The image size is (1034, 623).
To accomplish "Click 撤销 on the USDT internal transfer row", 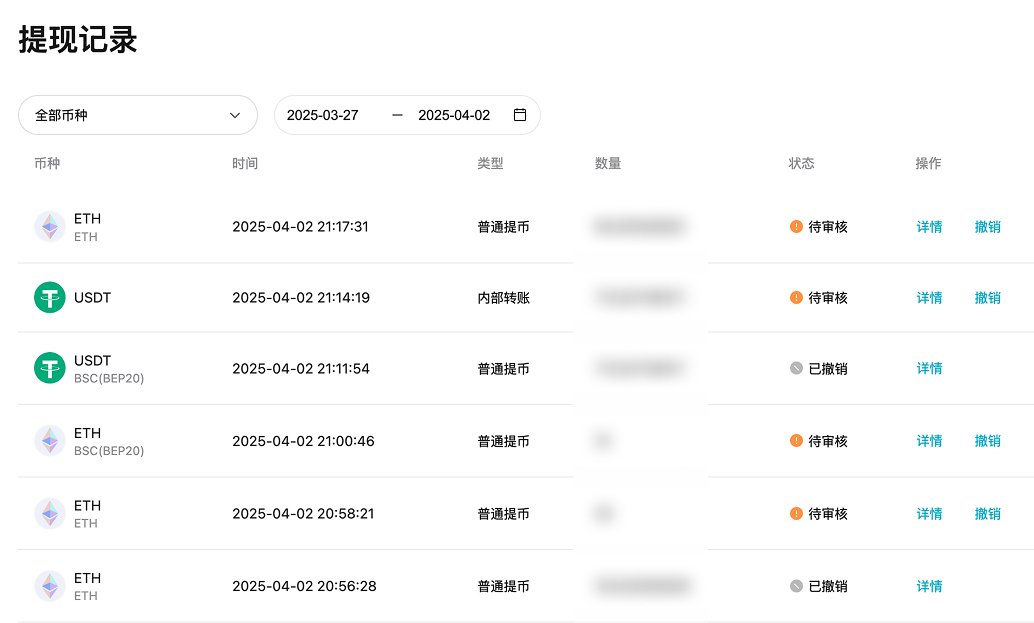I will pos(988,297).
